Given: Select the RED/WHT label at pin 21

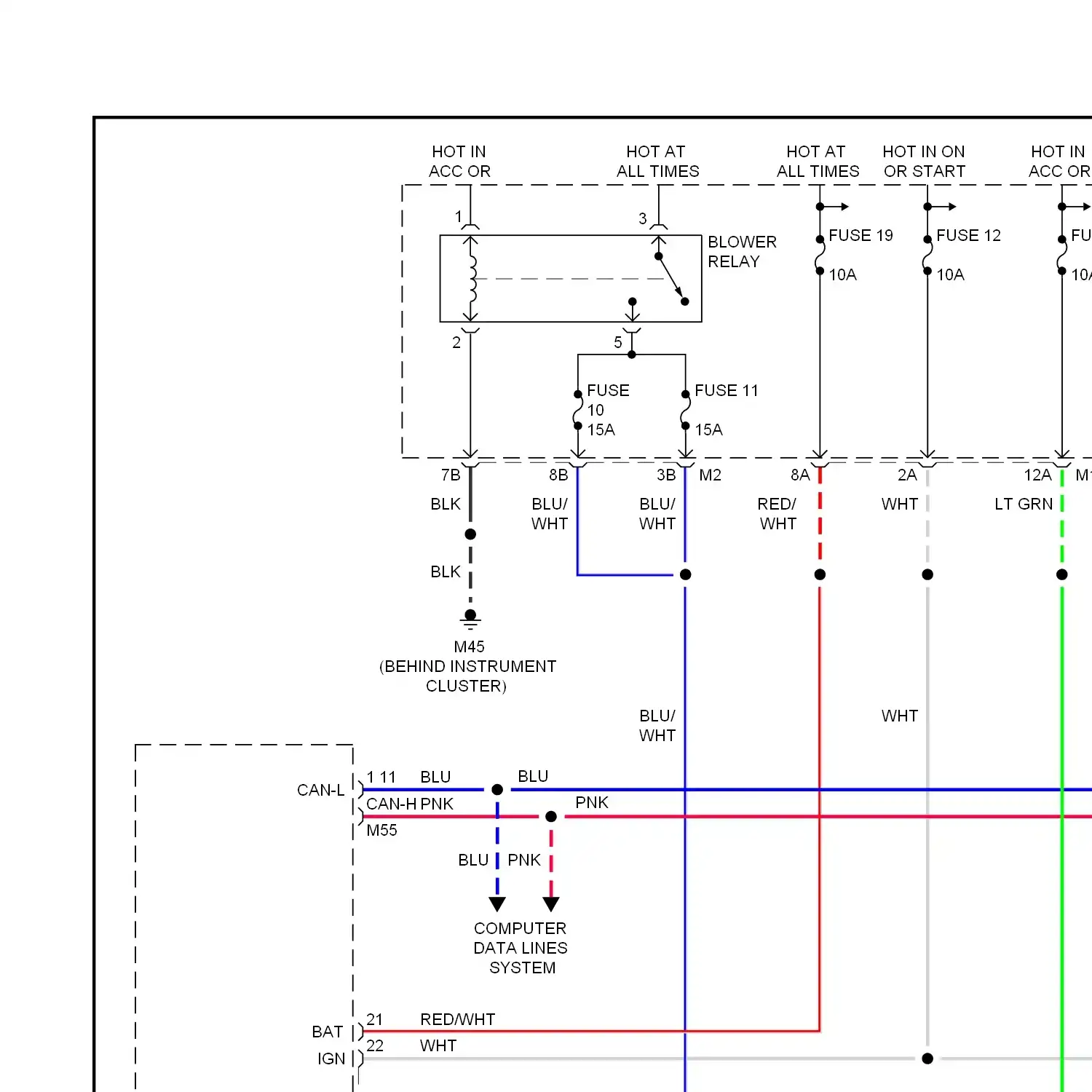Looking at the screenshot, I should coord(457,1019).
